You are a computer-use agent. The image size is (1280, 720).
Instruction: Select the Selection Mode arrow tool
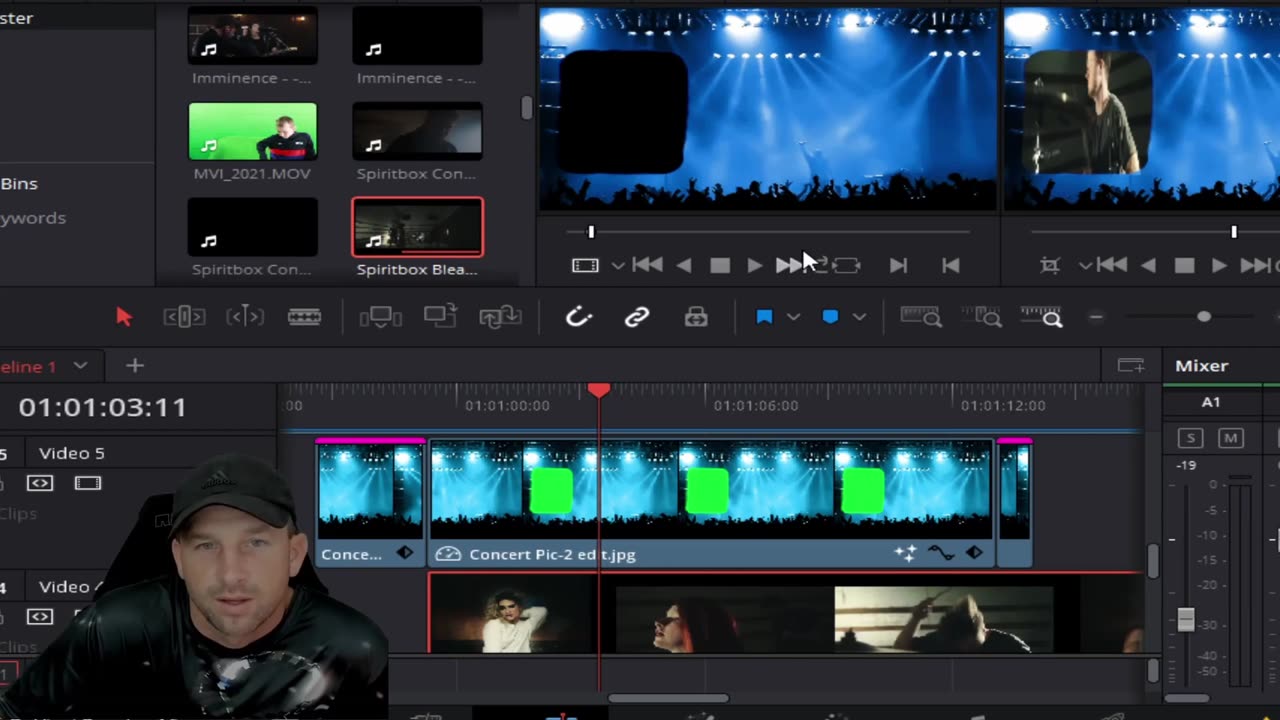[x=124, y=317]
